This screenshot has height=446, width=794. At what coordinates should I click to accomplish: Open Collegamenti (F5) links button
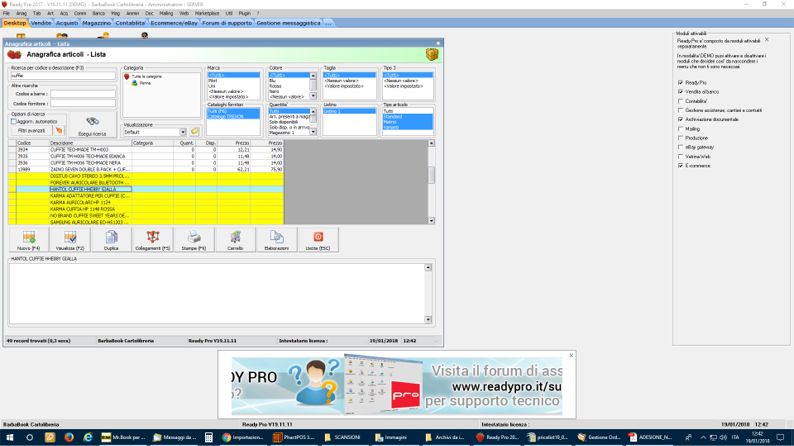pos(152,240)
